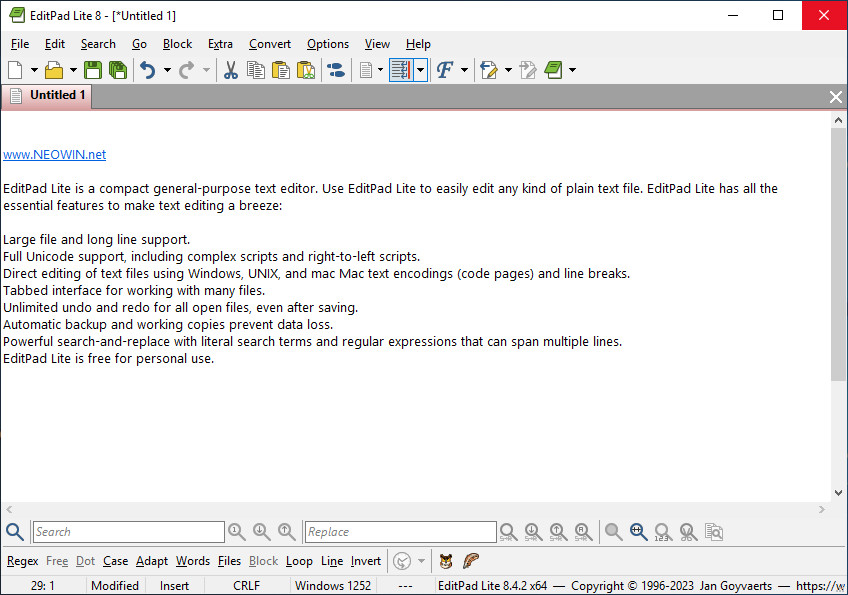Image resolution: width=848 pixels, height=595 pixels.
Task: Enable whole Words search option
Action: [192, 561]
